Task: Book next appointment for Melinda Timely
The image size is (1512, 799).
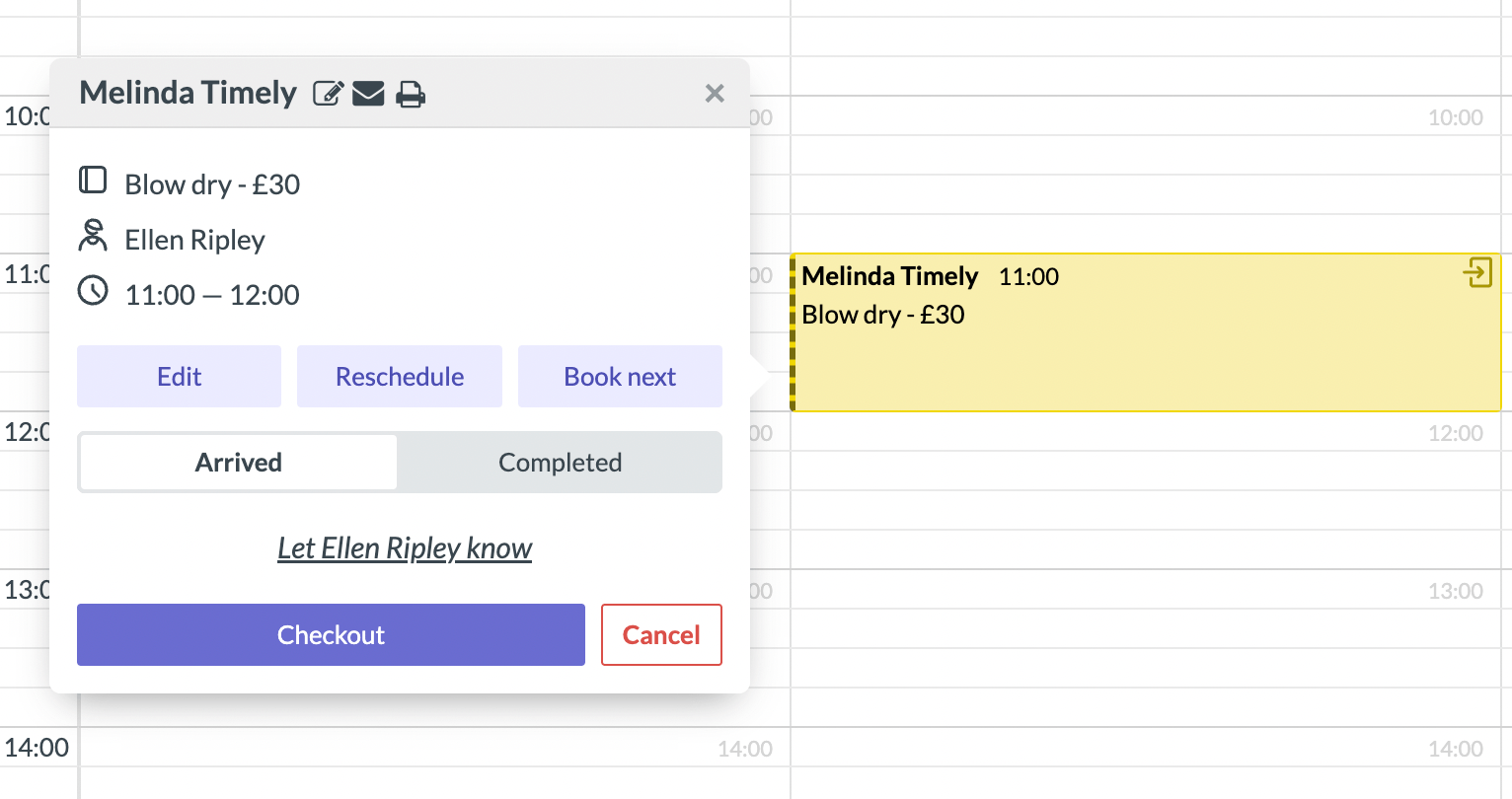Action: coord(619,376)
